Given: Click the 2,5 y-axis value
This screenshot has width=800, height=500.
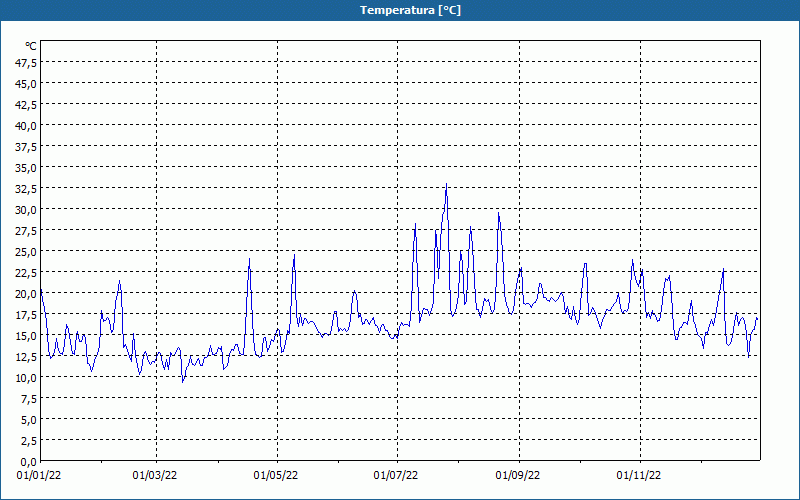Looking at the screenshot, I should pyautogui.click(x=29, y=441).
